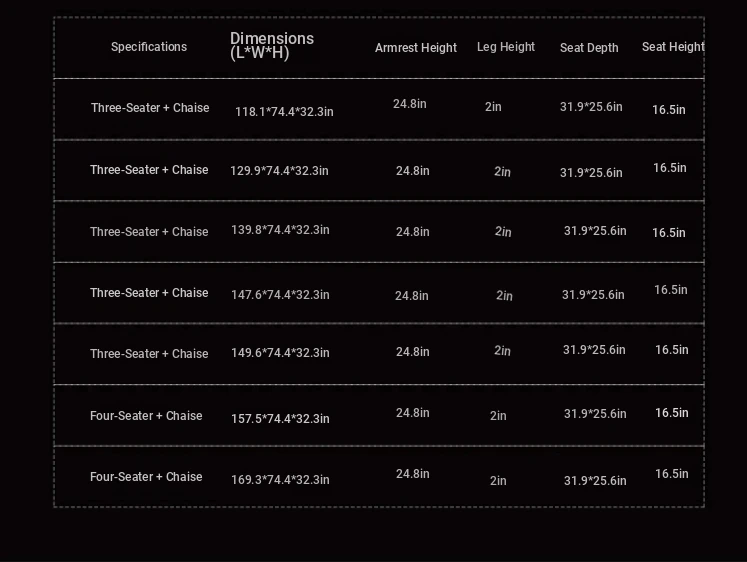This screenshot has width=747, height=562.
Task: Click the Seat Depth column header
Action: click(589, 48)
